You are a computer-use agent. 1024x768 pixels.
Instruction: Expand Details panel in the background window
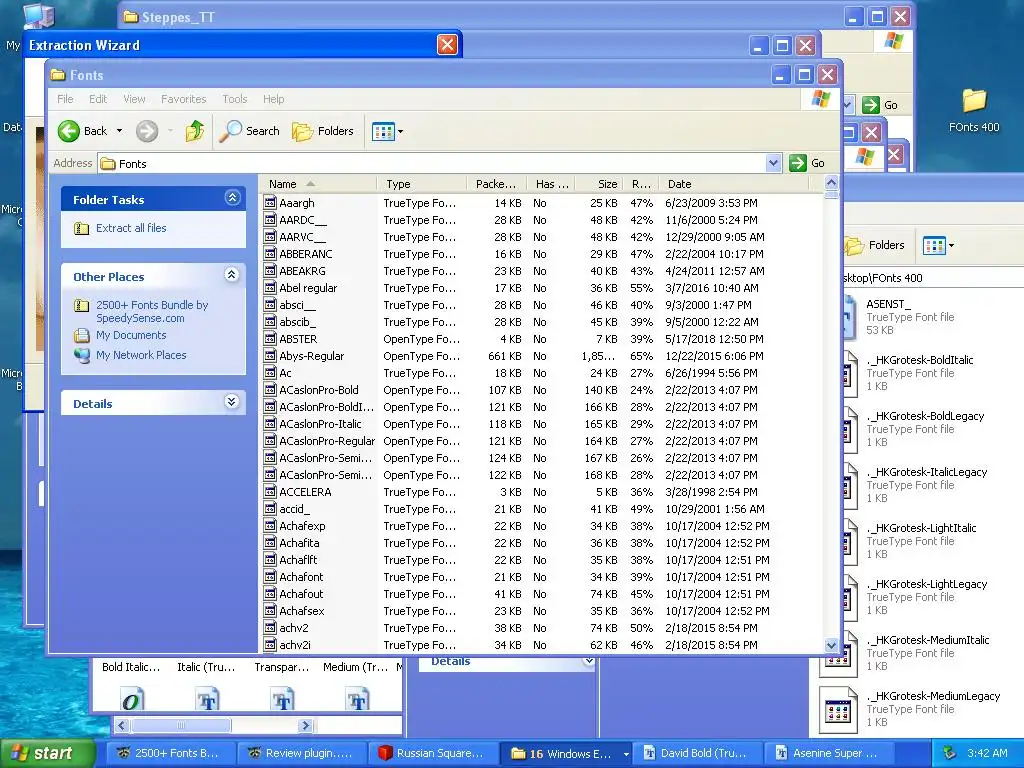coord(588,662)
